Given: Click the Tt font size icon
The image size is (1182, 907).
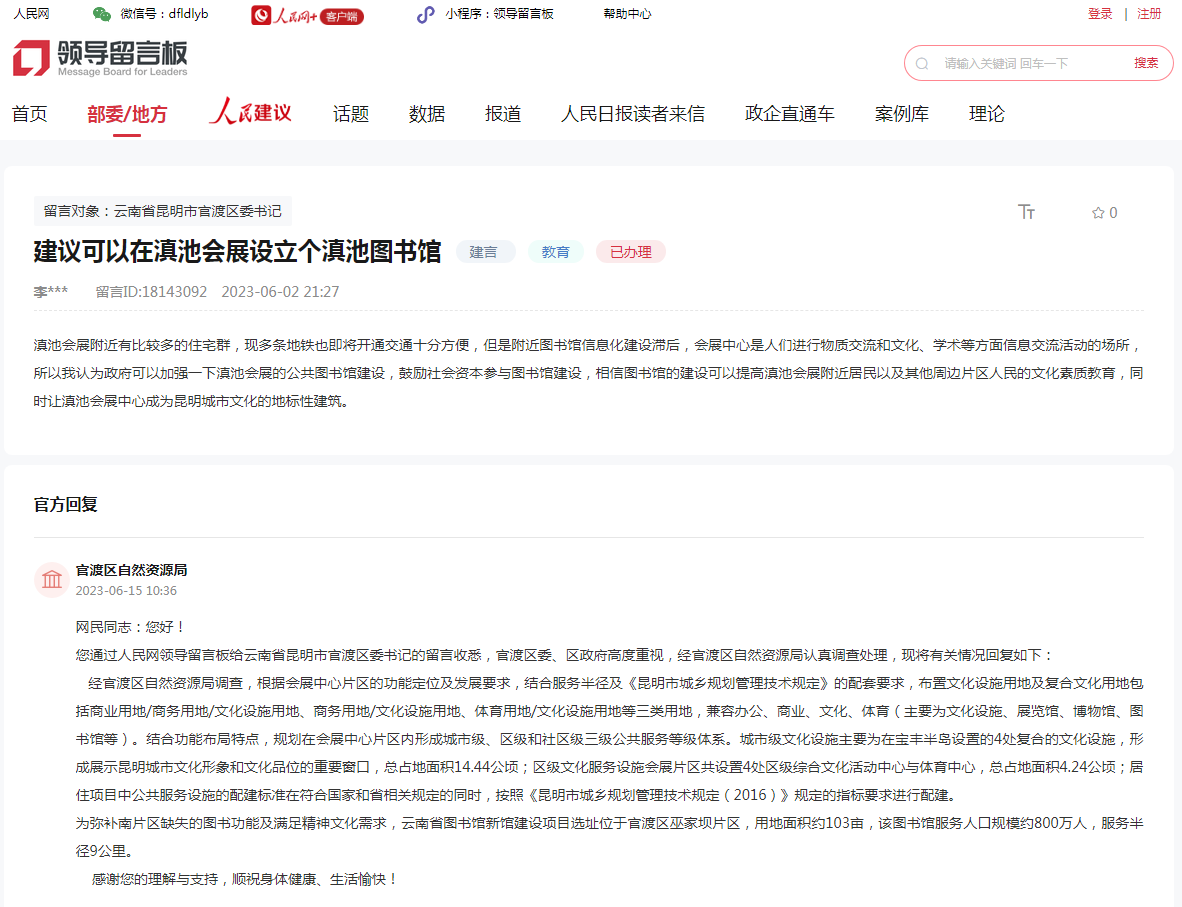Looking at the screenshot, I should click(1026, 212).
